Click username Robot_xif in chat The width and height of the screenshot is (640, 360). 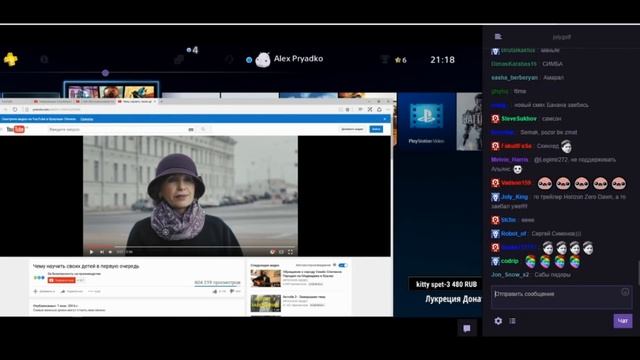(x=513, y=234)
